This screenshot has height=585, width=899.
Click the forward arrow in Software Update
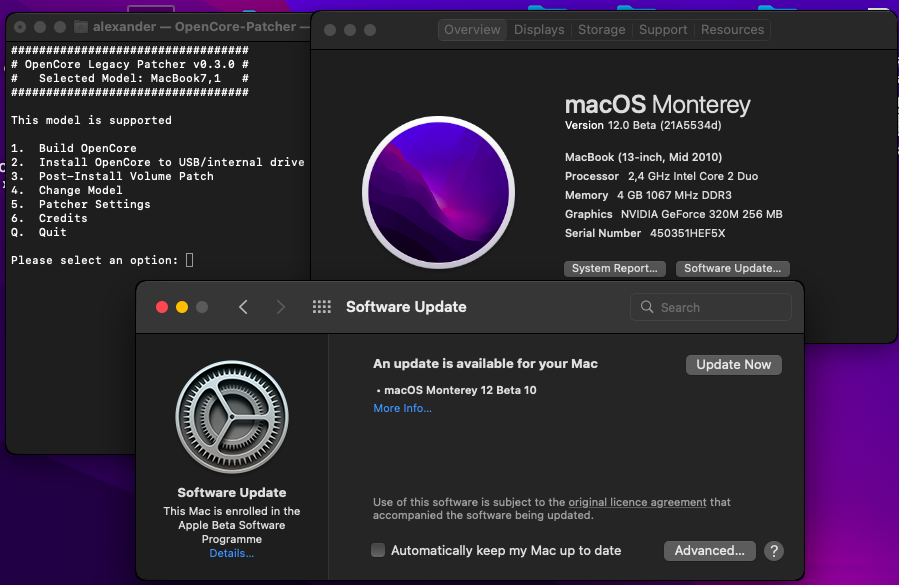[x=280, y=307]
